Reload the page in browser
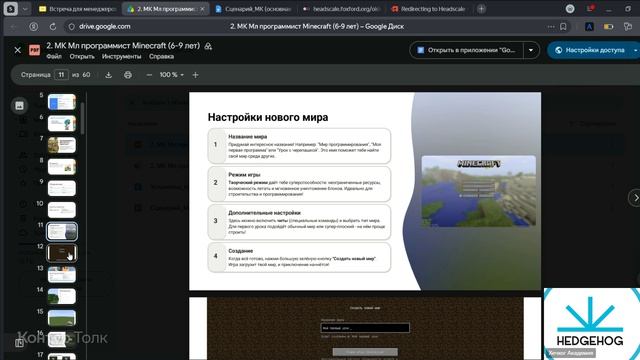The width and height of the screenshot is (640, 360). pos(53,27)
